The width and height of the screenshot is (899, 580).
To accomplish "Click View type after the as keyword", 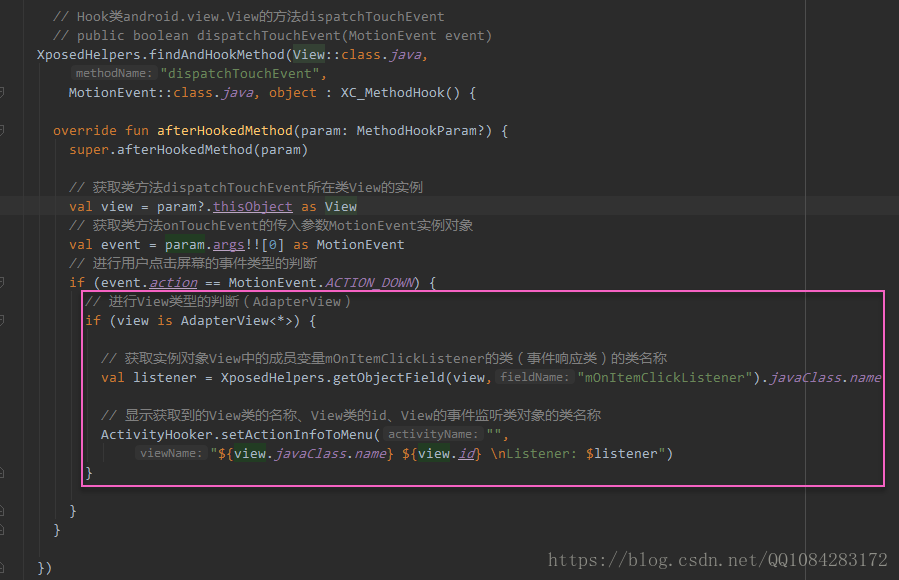I will (x=341, y=206).
